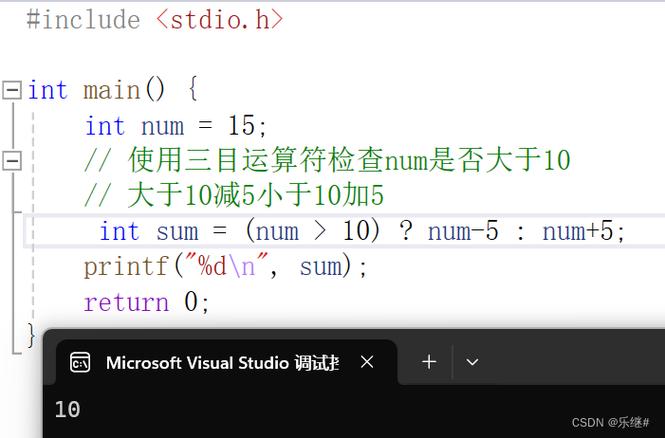Click the comment about checking num greater than 10
The height and width of the screenshot is (438, 665).
327,160
